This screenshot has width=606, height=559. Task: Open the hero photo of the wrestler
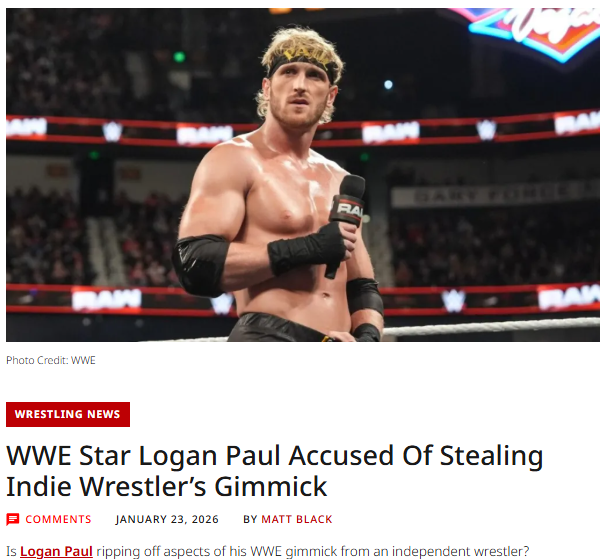(x=303, y=175)
